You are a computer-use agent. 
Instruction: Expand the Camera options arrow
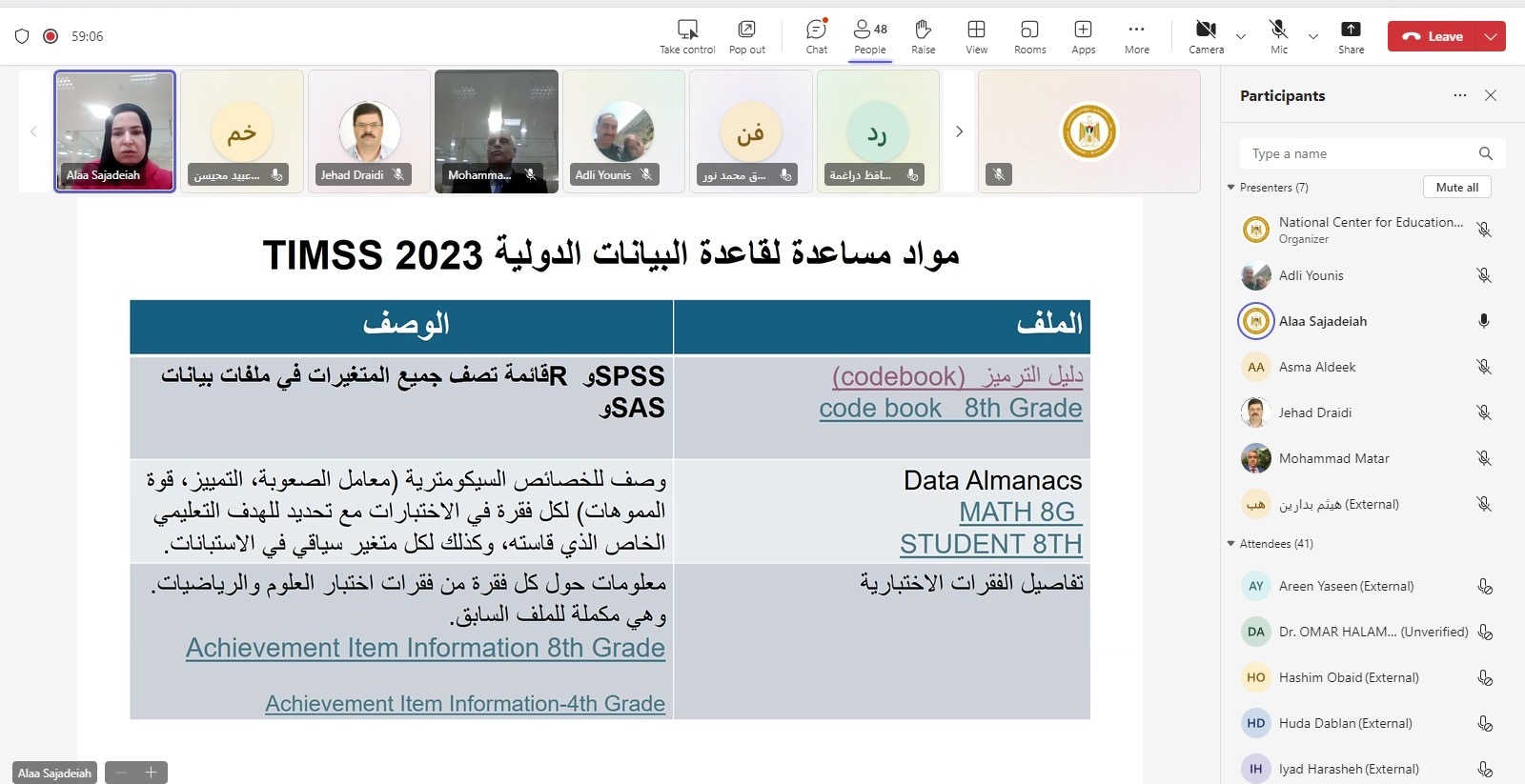1241,37
